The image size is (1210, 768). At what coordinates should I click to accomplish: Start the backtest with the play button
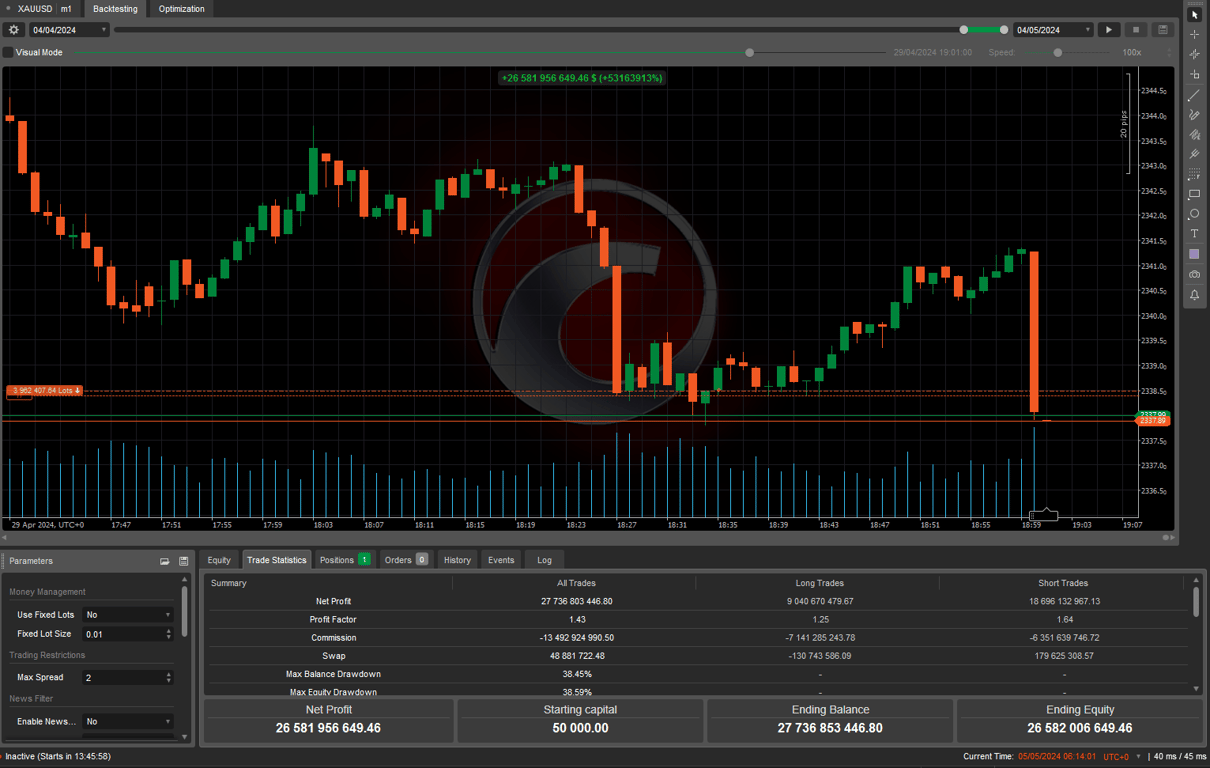[x=1108, y=30]
